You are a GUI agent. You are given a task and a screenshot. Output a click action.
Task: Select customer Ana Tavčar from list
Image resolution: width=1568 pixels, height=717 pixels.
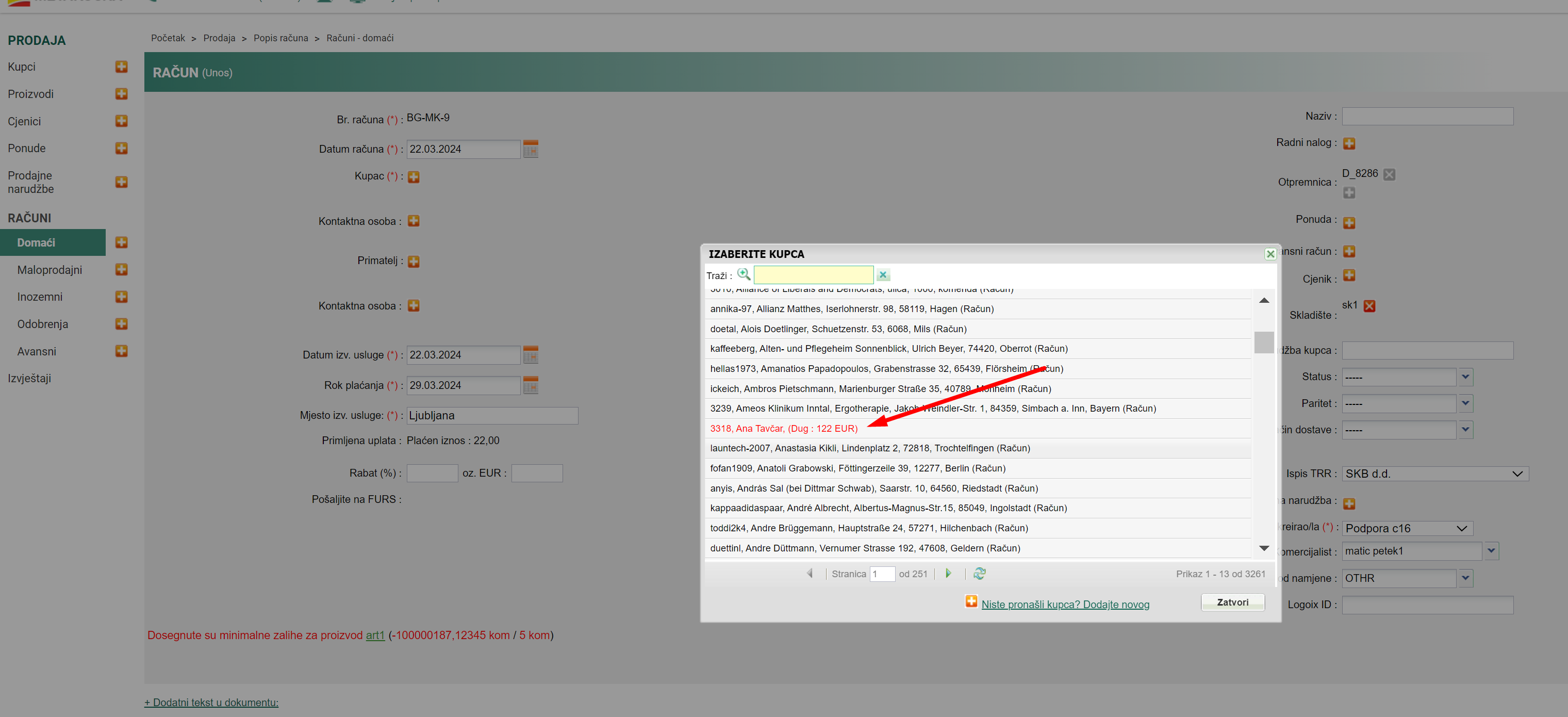pyautogui.click(x=783, y=428)
